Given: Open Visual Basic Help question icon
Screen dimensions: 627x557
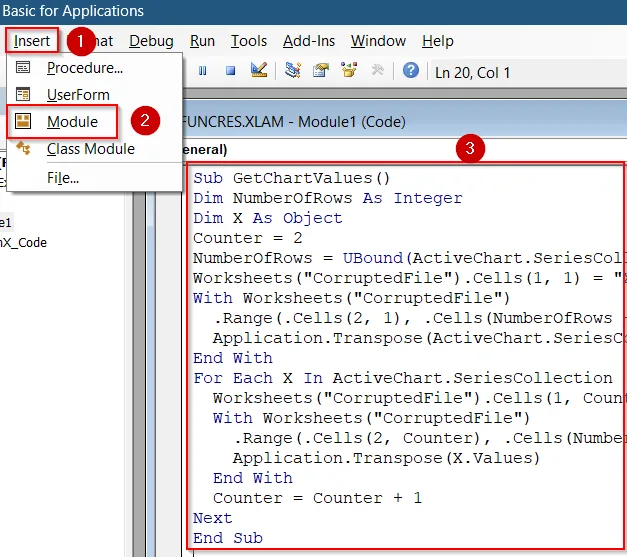Looking at the screenshot, I should (411, 70).
